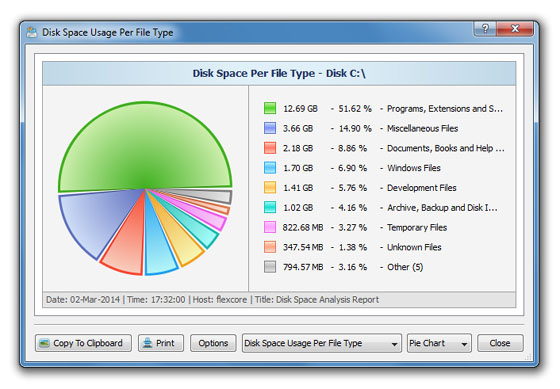Click the '794.57 MB' size value
The image size is (560, 389).
[303, 267]
